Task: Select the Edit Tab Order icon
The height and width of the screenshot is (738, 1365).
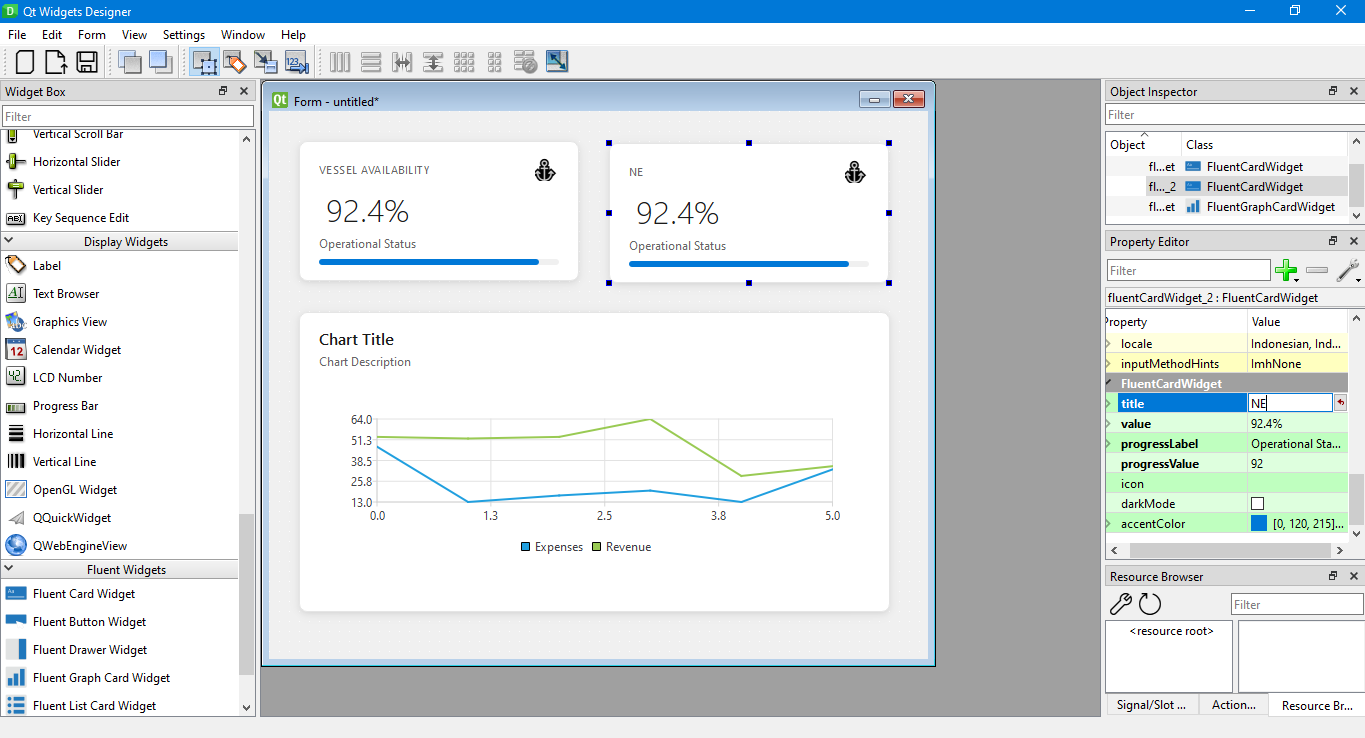Action: pos(297,62)
